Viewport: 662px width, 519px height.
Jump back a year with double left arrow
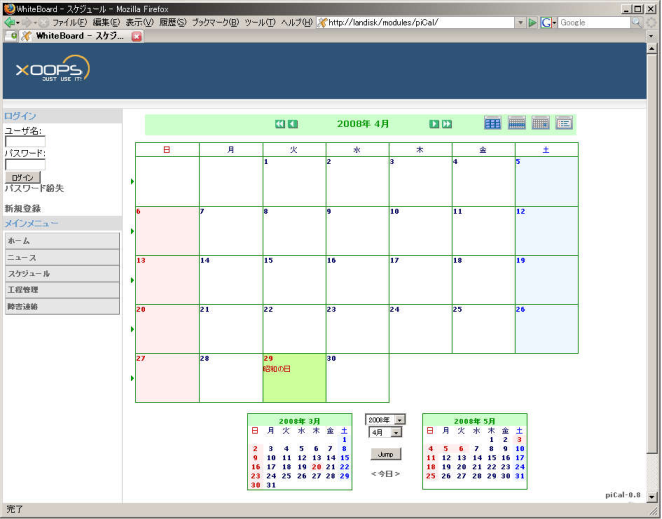click(x=280, y=124)
